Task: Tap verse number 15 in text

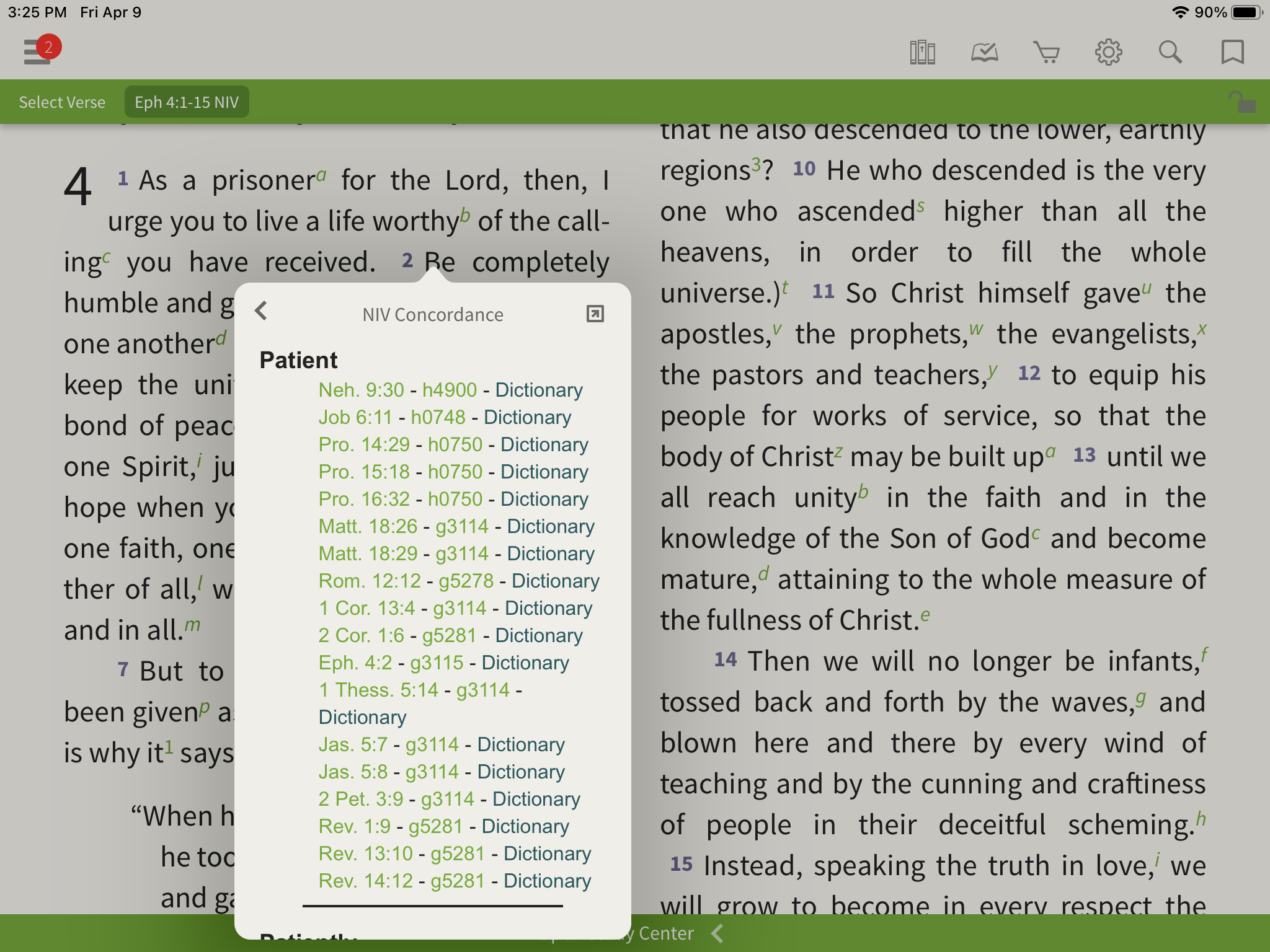Action: click(681, 864)
